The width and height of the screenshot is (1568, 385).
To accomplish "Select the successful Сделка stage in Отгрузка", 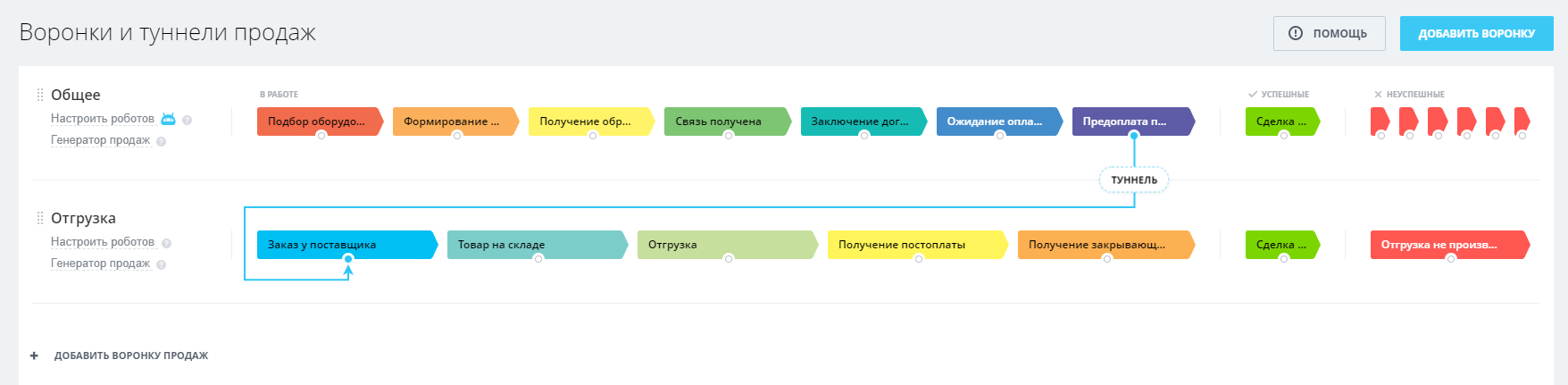I will (1283, 245).
